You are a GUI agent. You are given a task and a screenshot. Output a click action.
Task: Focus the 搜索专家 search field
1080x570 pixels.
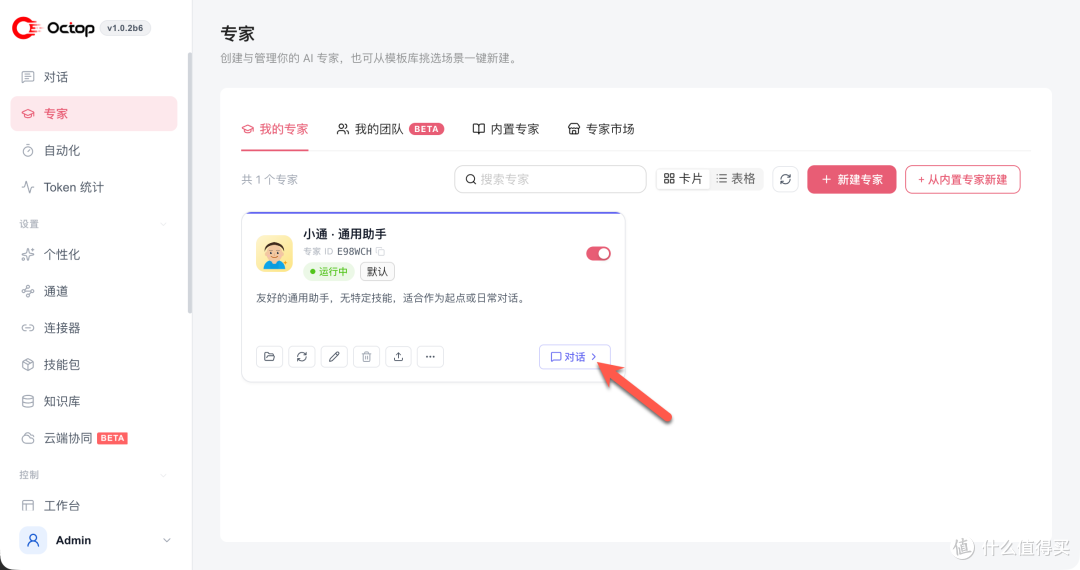(550, 180)
